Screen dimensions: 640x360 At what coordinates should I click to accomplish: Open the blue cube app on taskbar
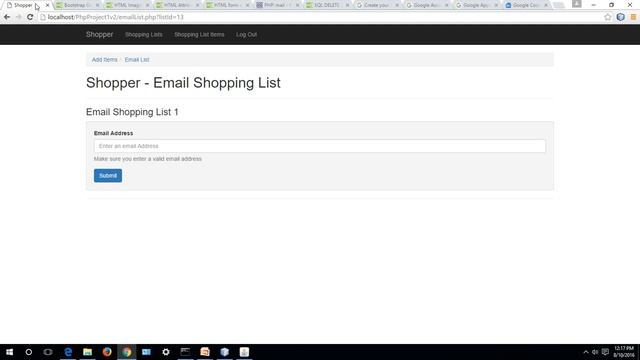coord(224,352)
